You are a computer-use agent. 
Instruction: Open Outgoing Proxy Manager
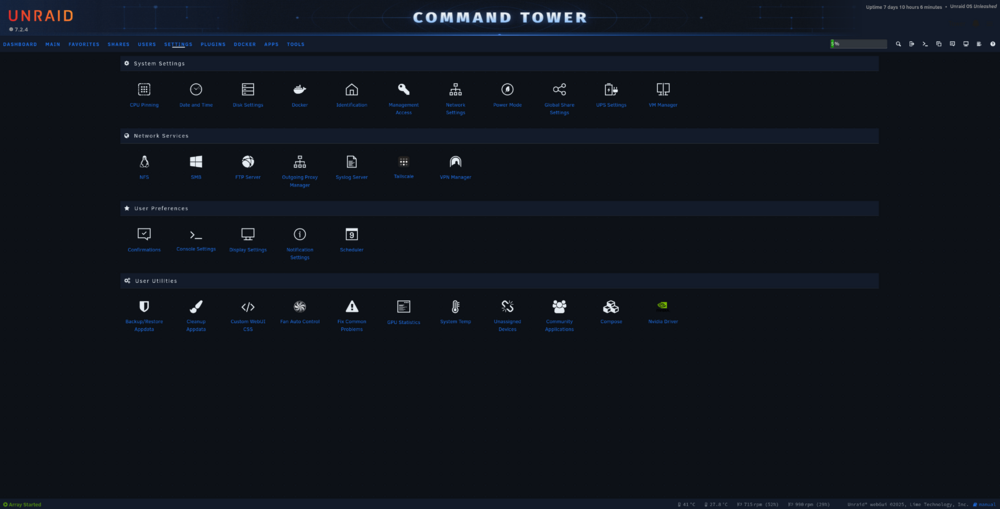[300, 171]
